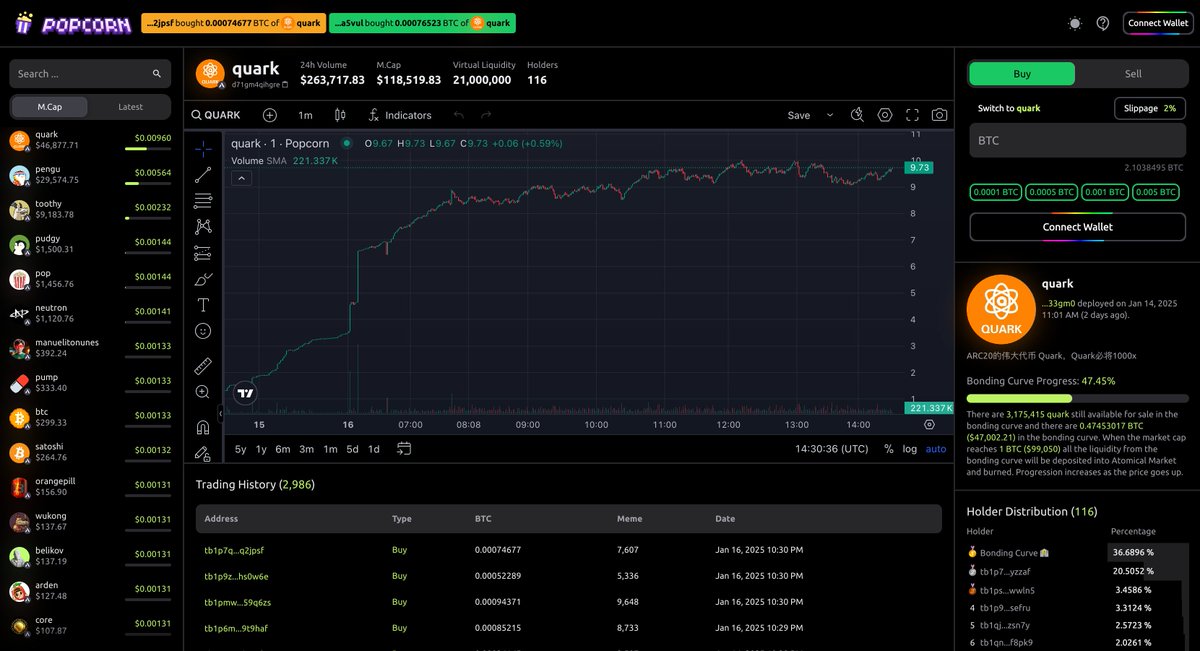Switch to quark input currency
This screenshot has height=651, width=1200.
(1009, 108)
